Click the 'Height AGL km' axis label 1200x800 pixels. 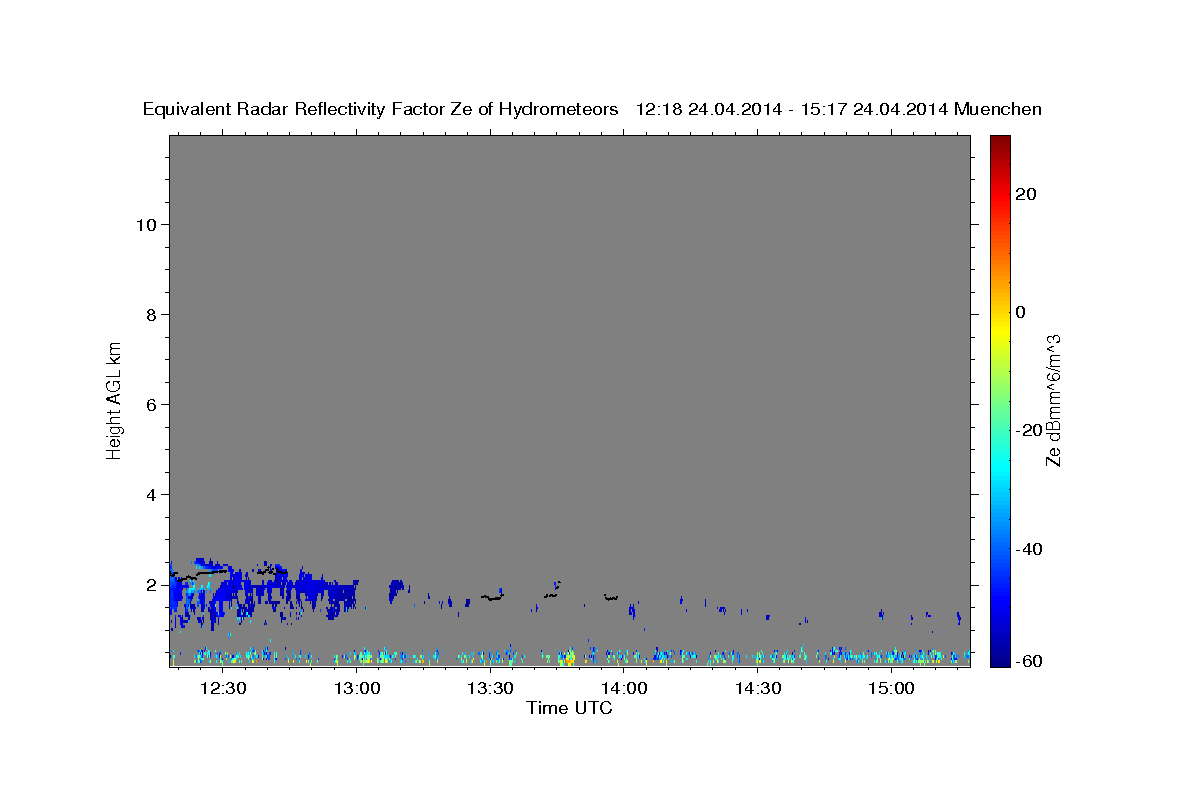[115, 399]
